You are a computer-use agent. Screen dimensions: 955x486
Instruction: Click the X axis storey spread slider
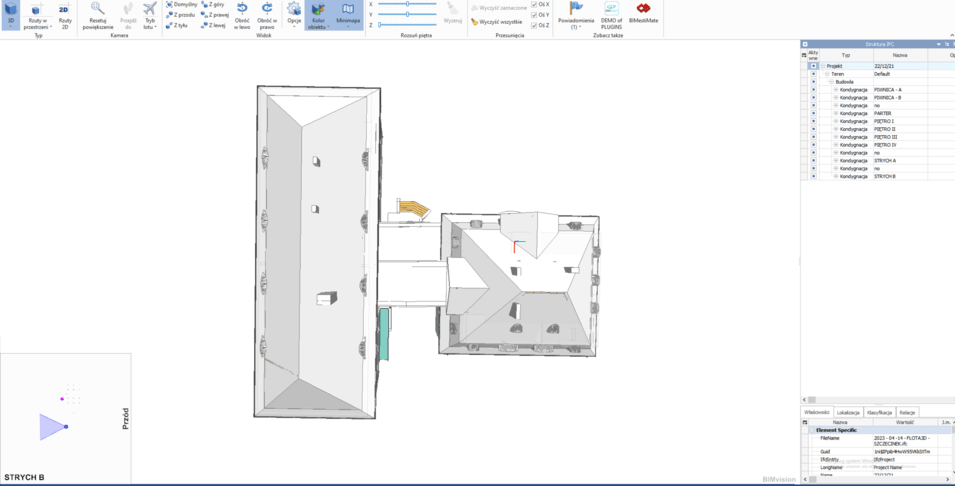click(407, 5)
